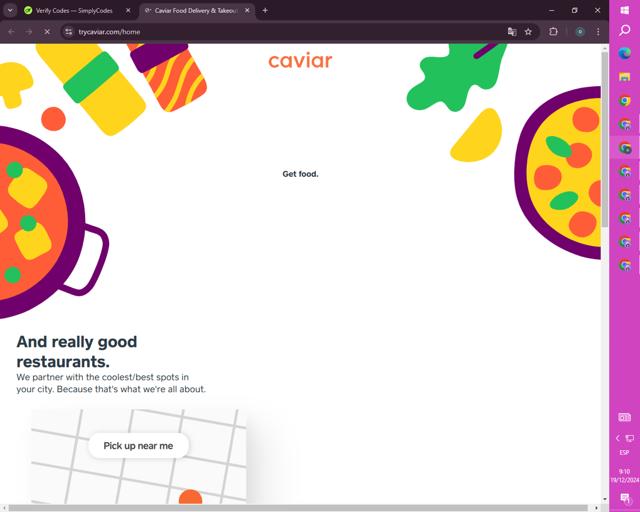Click the map thumbnail image
Viewport: 640px width, 512px height.
point(139,456)
